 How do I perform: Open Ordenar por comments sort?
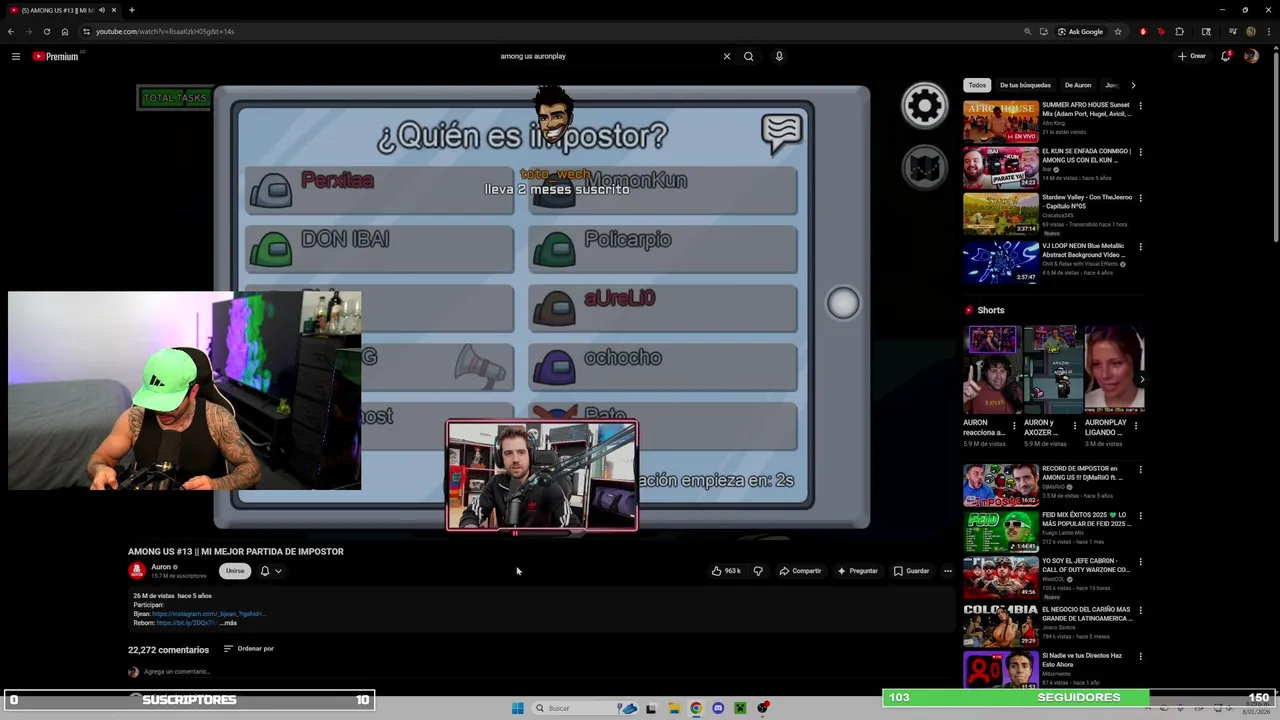pos(248,649)
